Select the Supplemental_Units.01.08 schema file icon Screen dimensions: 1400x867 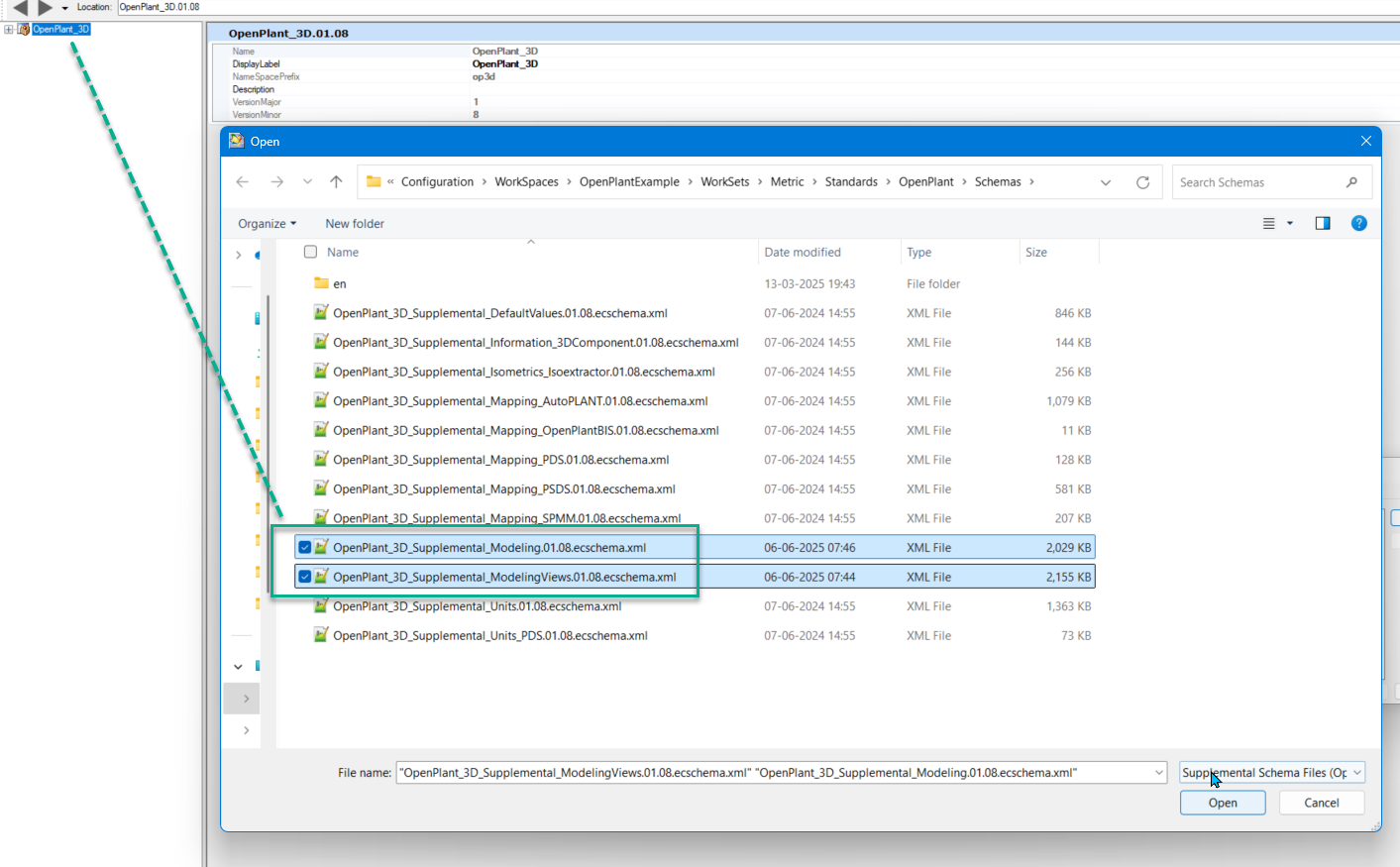(321, 606)
